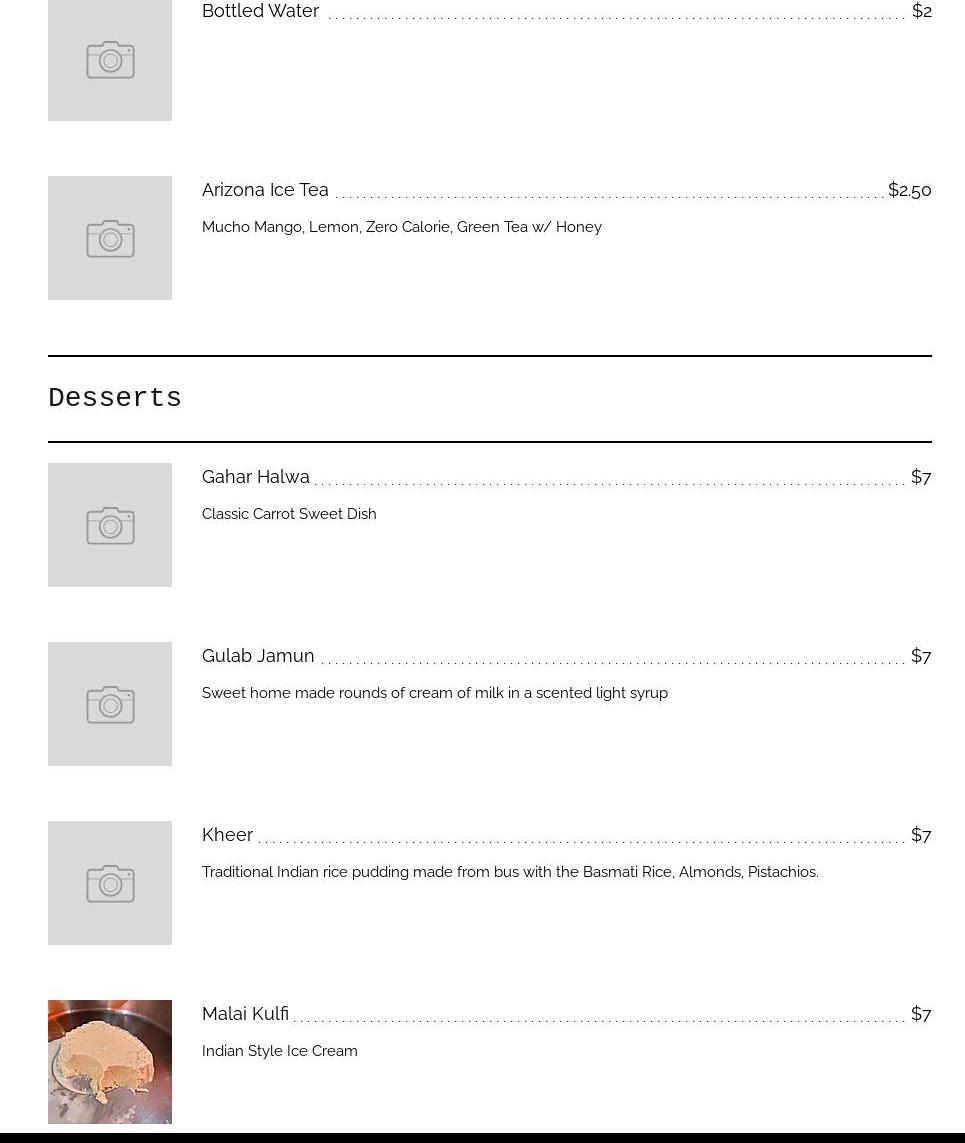965x1143 pixels.
Task: Click the Gahar Halwa placeholder camera icon
Action: 110,525
